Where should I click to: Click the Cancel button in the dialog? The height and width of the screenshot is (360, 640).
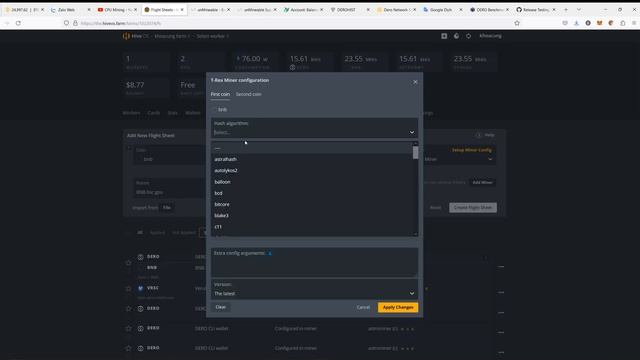[363, 307]
